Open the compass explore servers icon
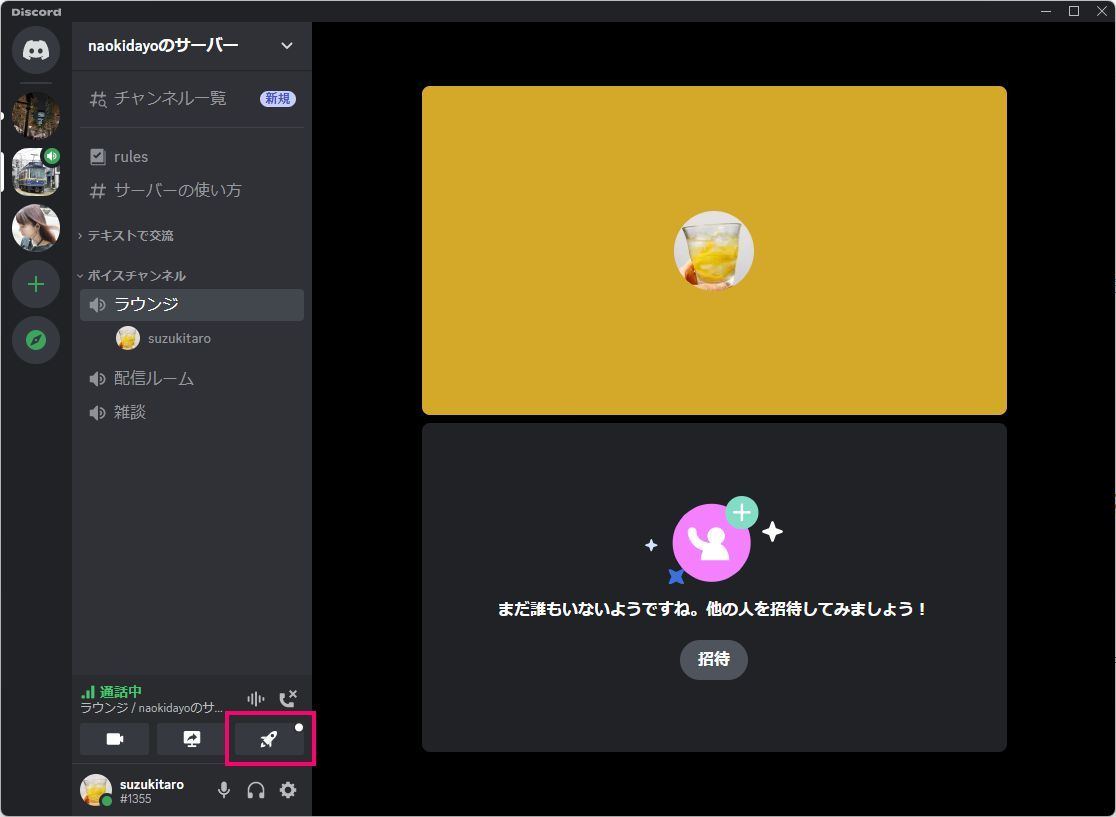1116x817 pixels. (x=36, y=340)
